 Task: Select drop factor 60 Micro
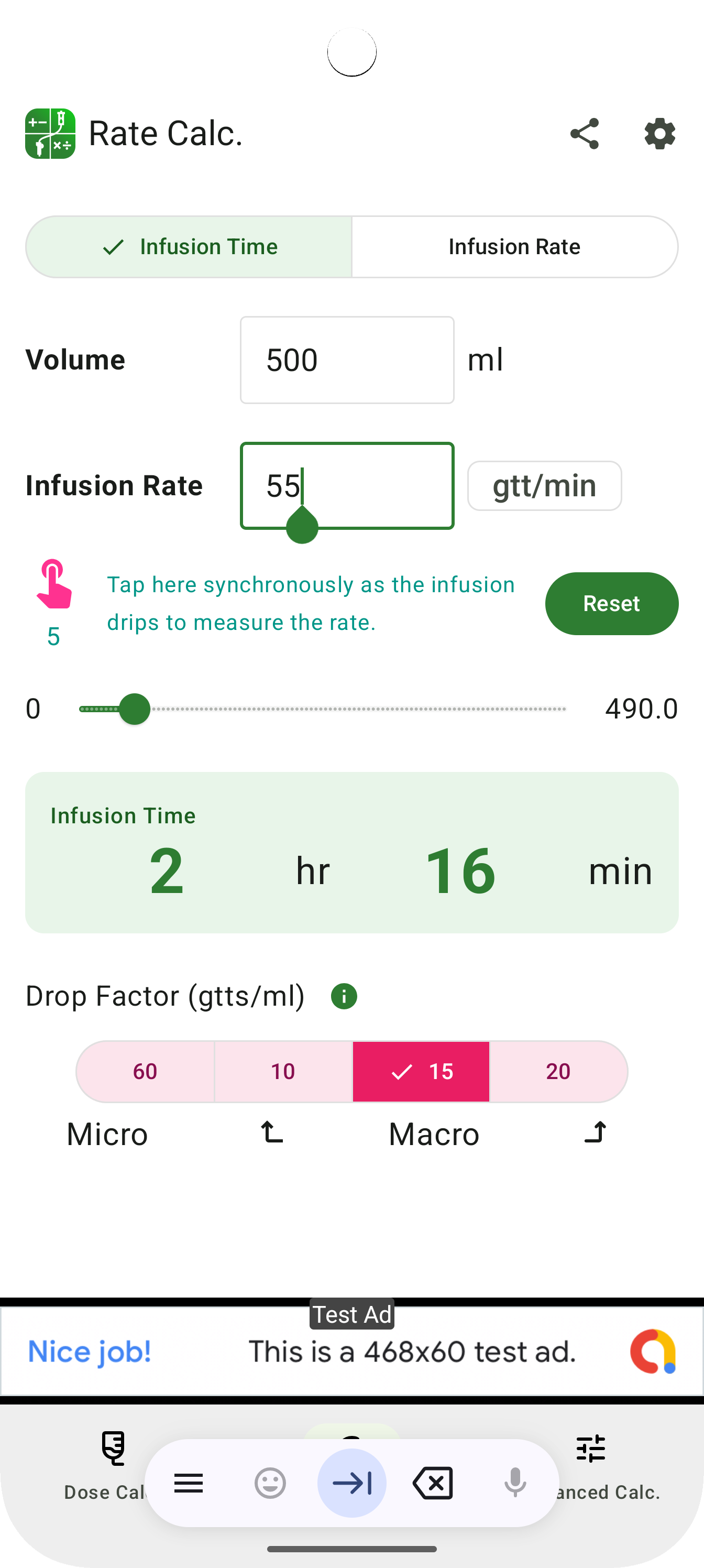(x=146, y=1071)
